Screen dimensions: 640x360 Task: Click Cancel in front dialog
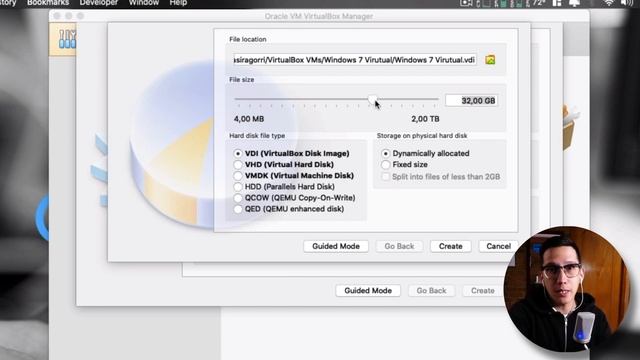498,246
